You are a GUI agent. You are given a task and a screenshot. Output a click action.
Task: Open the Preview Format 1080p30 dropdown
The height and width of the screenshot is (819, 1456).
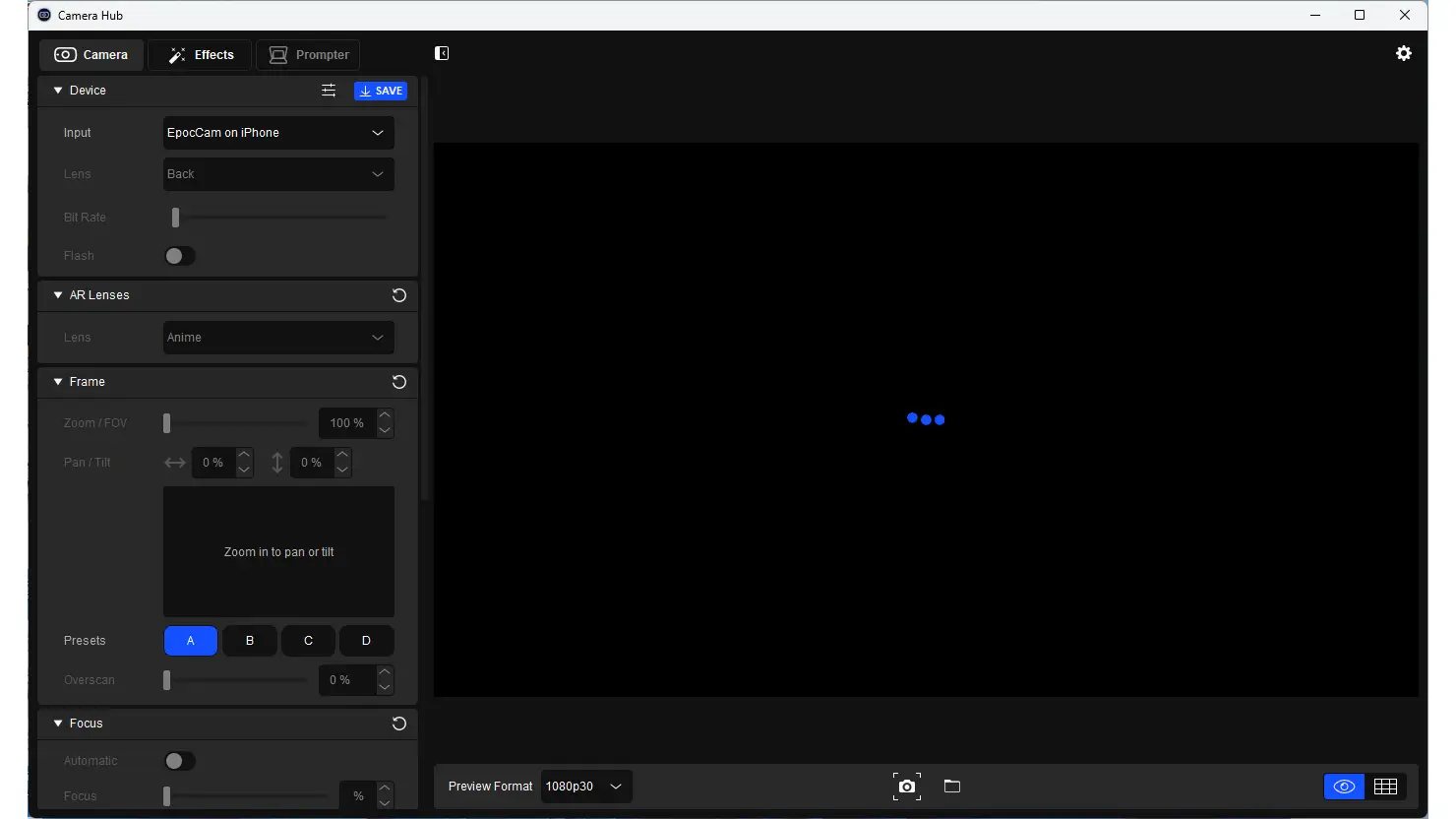coord(585,787)
